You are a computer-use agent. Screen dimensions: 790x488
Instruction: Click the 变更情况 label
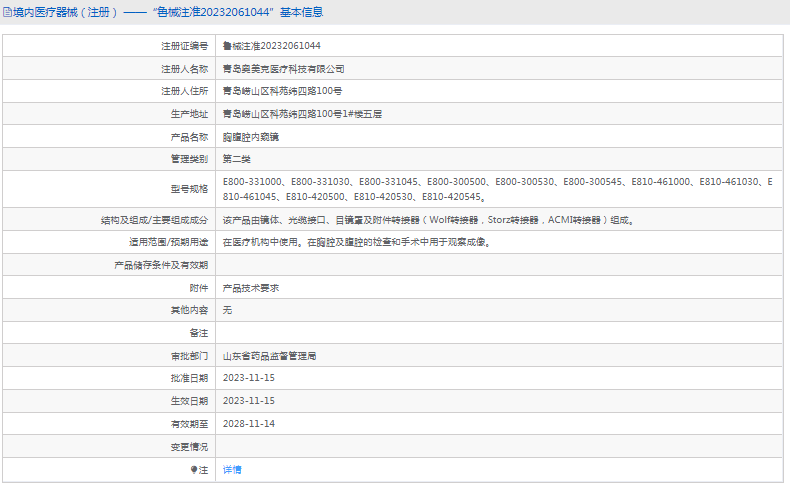189,447
